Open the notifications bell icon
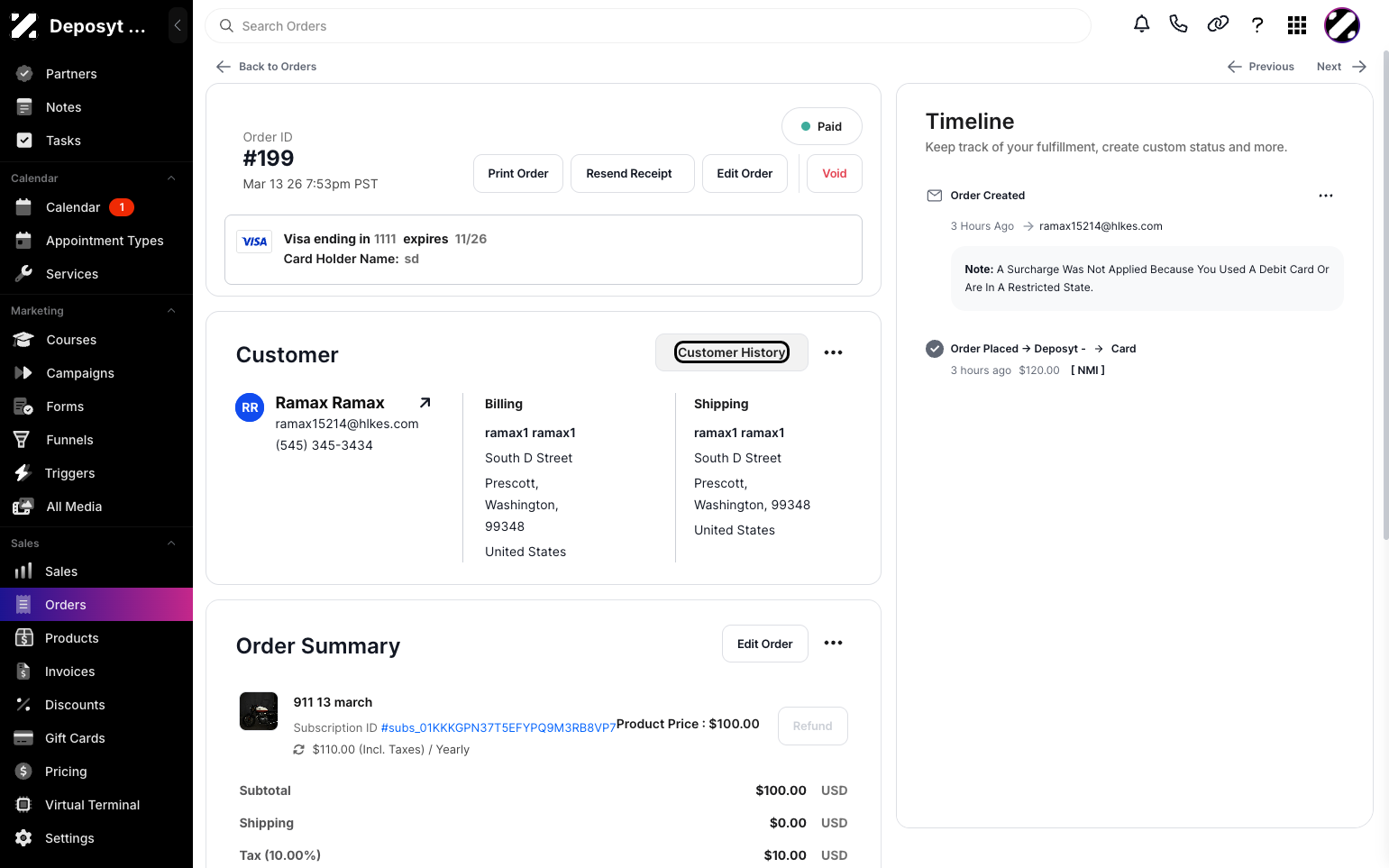Image resolution: width=1389 pixels, height=868 pixels. click(x=1141, y=24)
